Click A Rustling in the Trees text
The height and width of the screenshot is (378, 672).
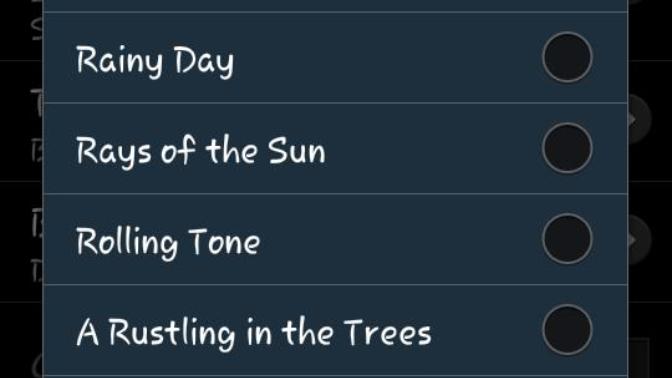point(254,333)
